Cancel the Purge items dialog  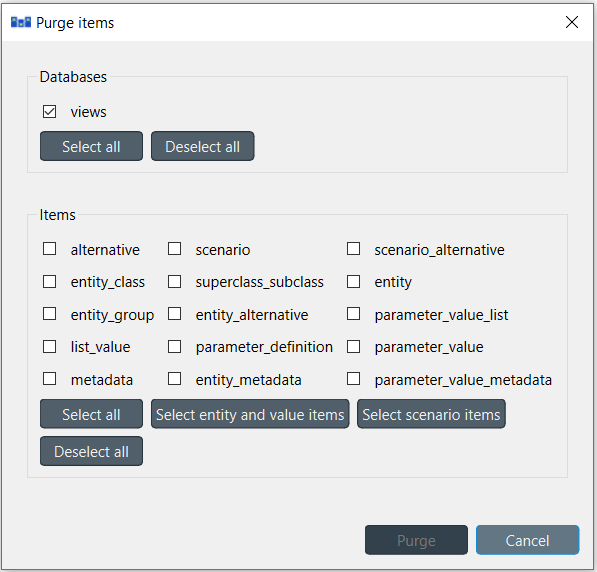[527, 540]
